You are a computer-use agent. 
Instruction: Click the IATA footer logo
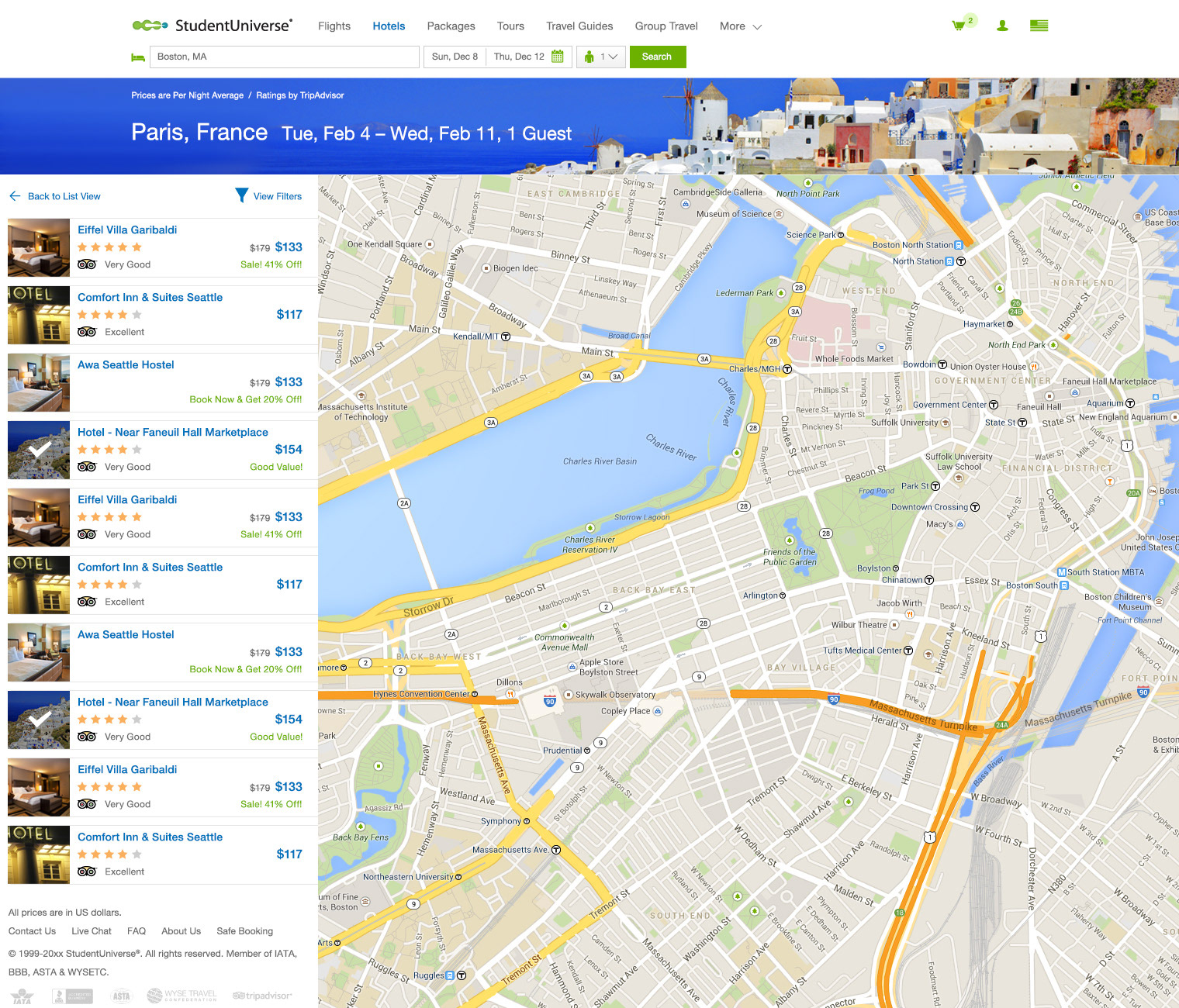click(22, 996)
